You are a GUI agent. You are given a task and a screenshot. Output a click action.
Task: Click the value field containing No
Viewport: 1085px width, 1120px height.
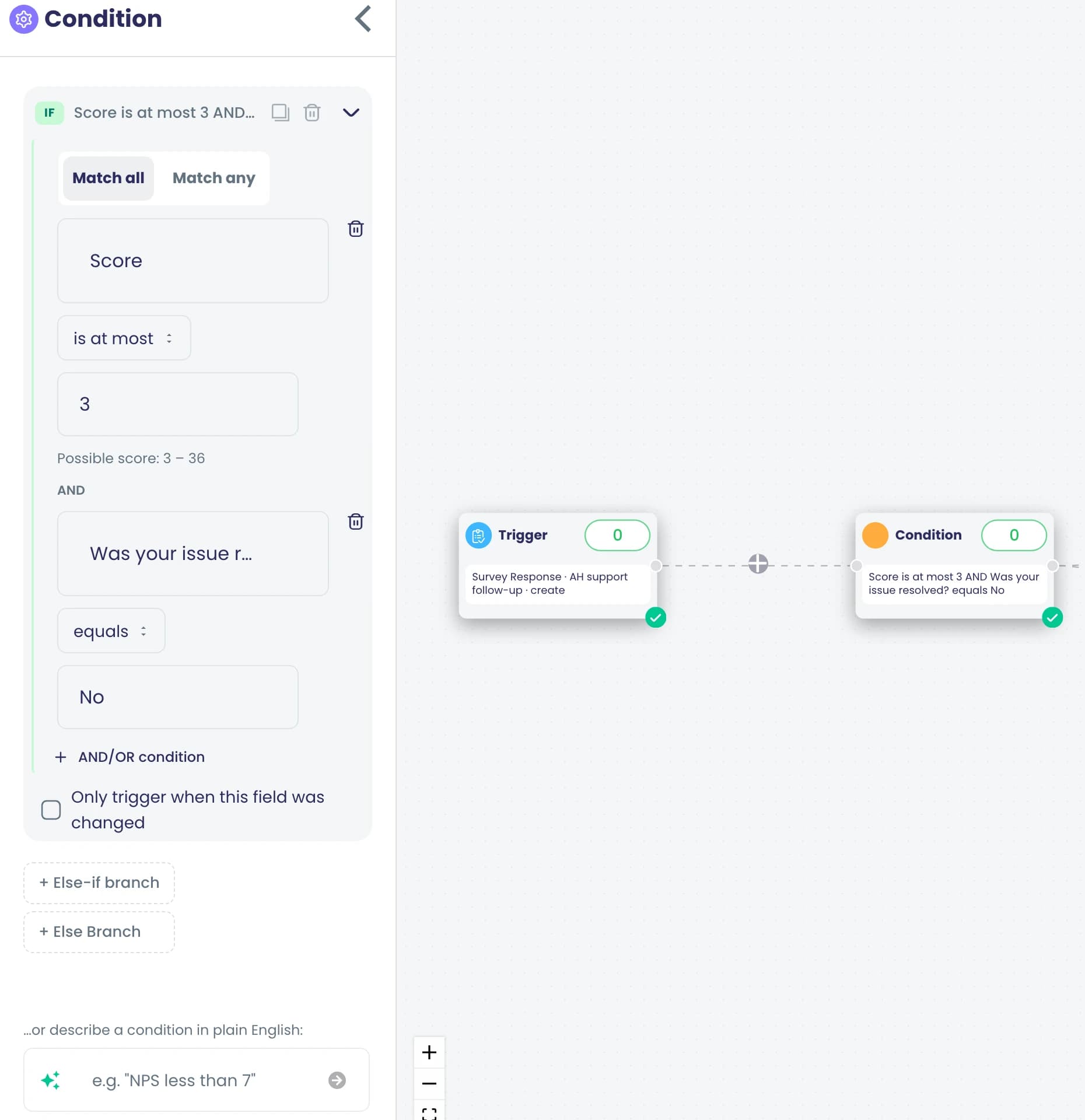[x=178, y=697]
